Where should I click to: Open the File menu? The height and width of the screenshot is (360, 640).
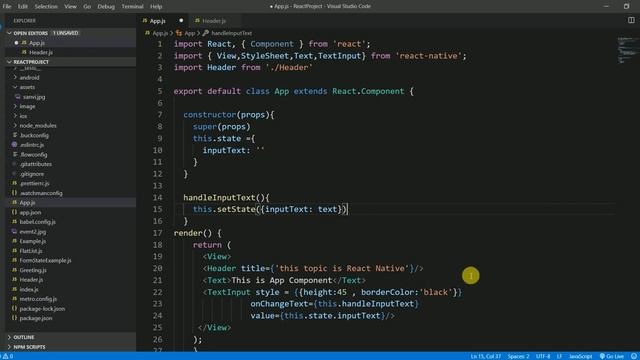click(x=7, y=7)
